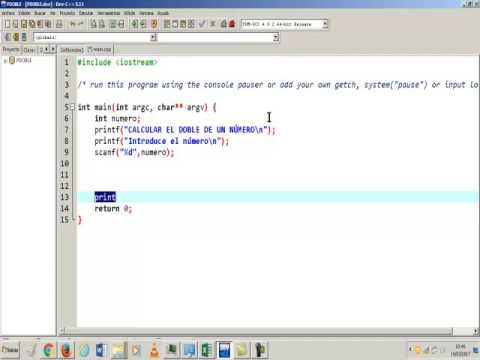Click the Stop execution X icon
The width and height of the screenshot is (480, 360).
tap(213, 24)
